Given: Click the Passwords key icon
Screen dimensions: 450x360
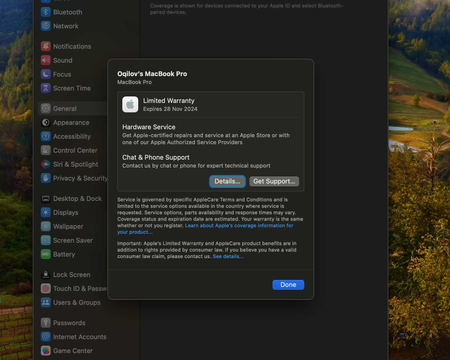Looking at the screenshot, I should coord(46,323).
